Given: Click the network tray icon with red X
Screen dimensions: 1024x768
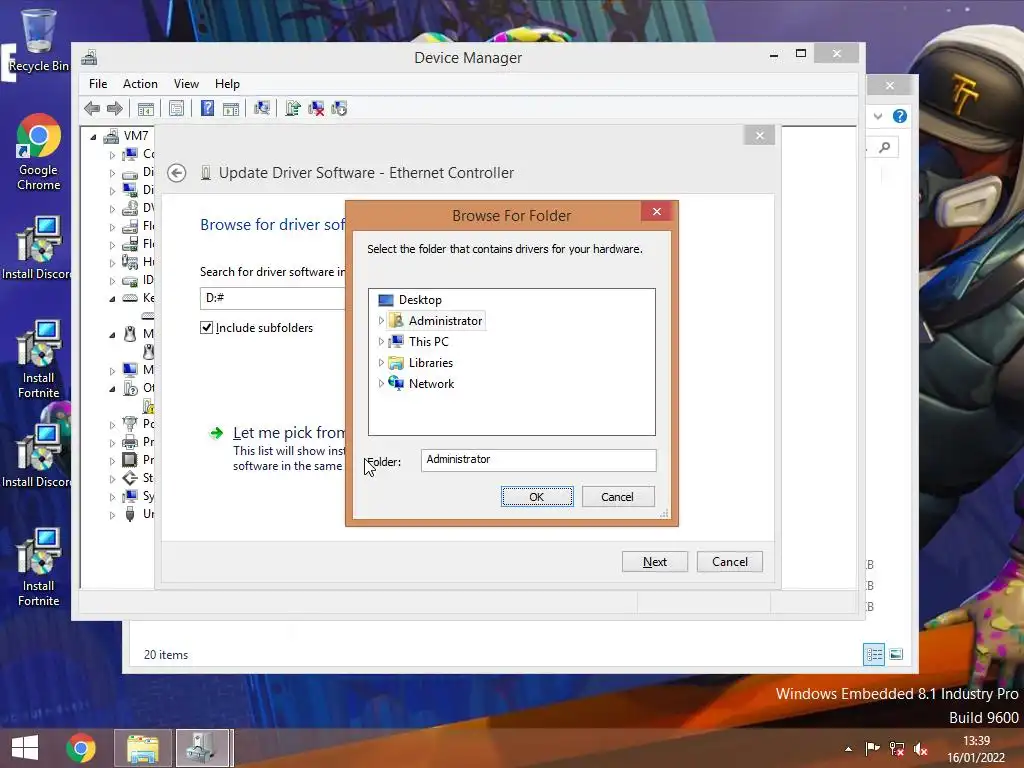Looking at the screenshot, I should (897, 748).
